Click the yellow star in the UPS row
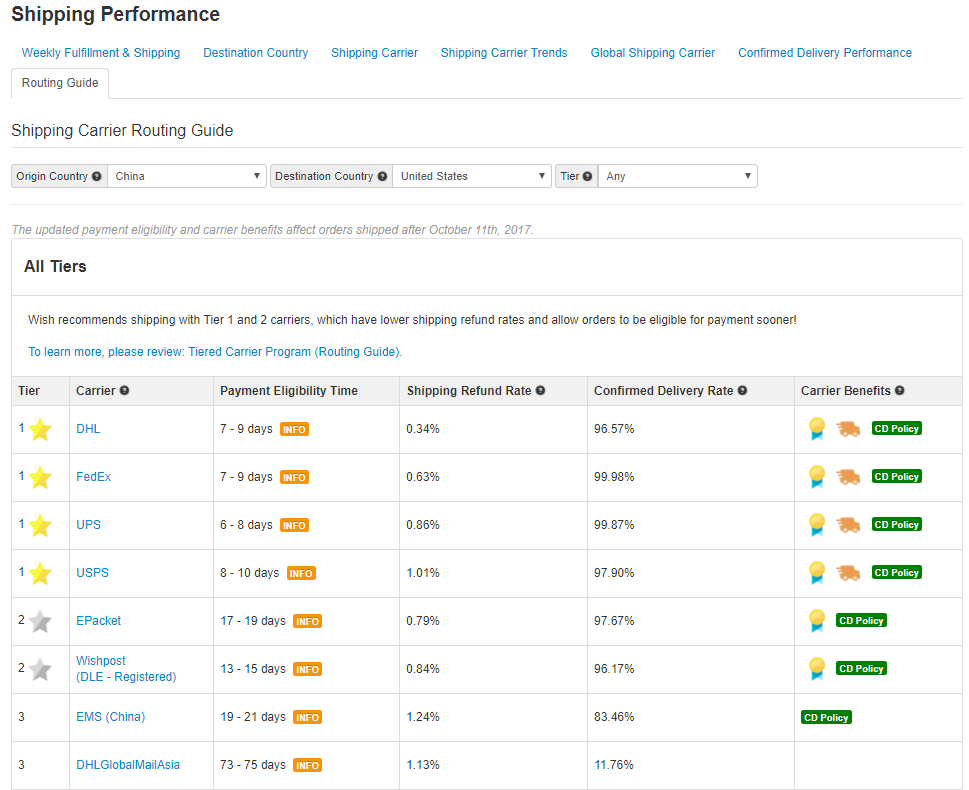This screenshot has height=790, width=969. click(x=40, y=525)
